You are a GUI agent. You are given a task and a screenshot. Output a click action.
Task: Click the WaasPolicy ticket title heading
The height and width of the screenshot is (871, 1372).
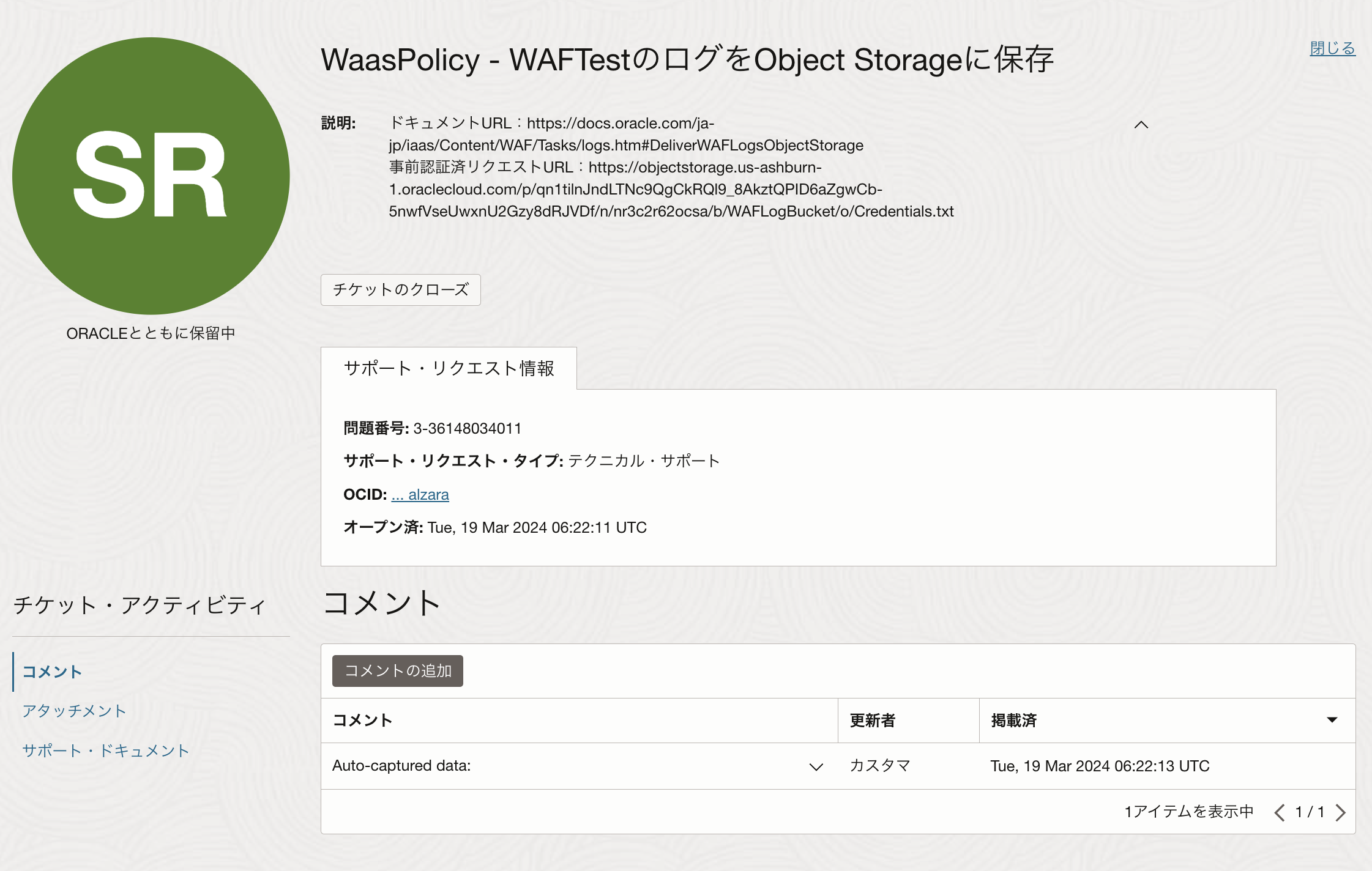click(x=687, y=60)
